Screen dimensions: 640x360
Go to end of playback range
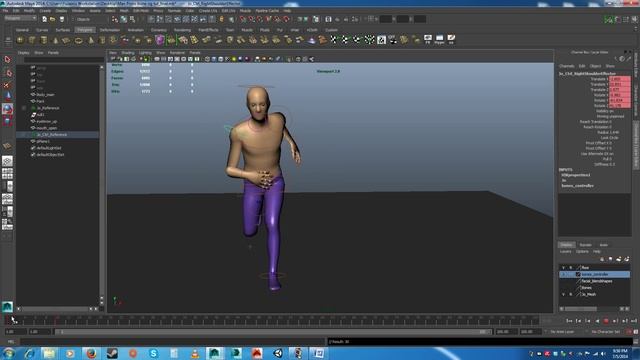[634, 321]
